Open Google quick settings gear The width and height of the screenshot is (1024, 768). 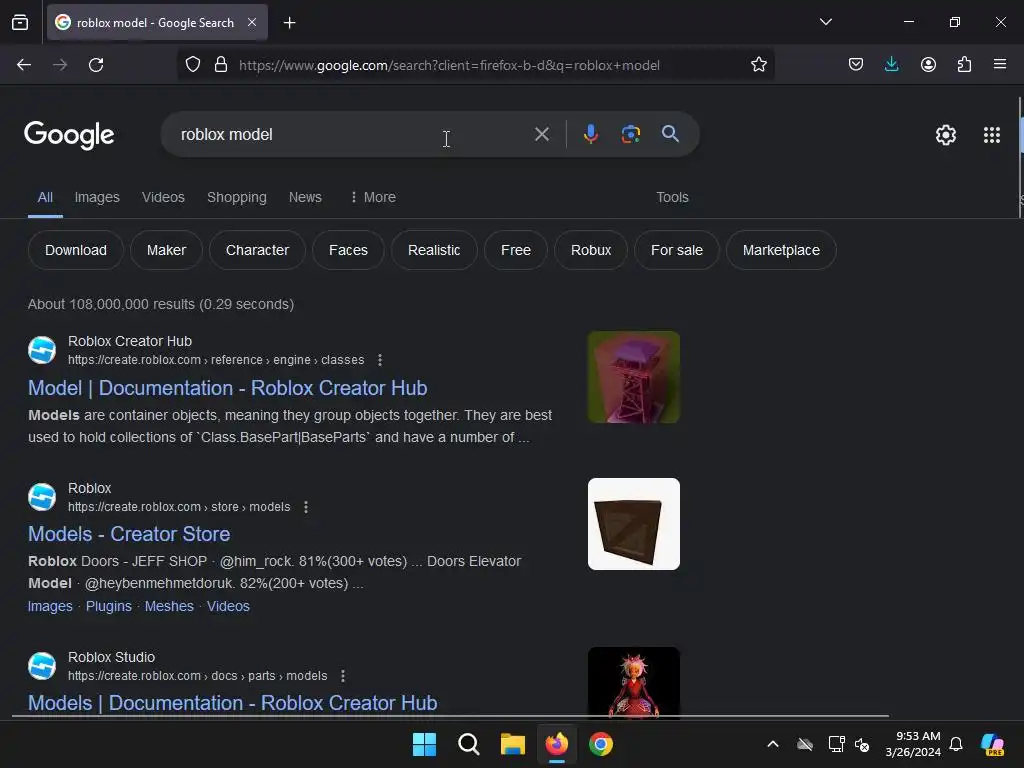coord(945,135)
